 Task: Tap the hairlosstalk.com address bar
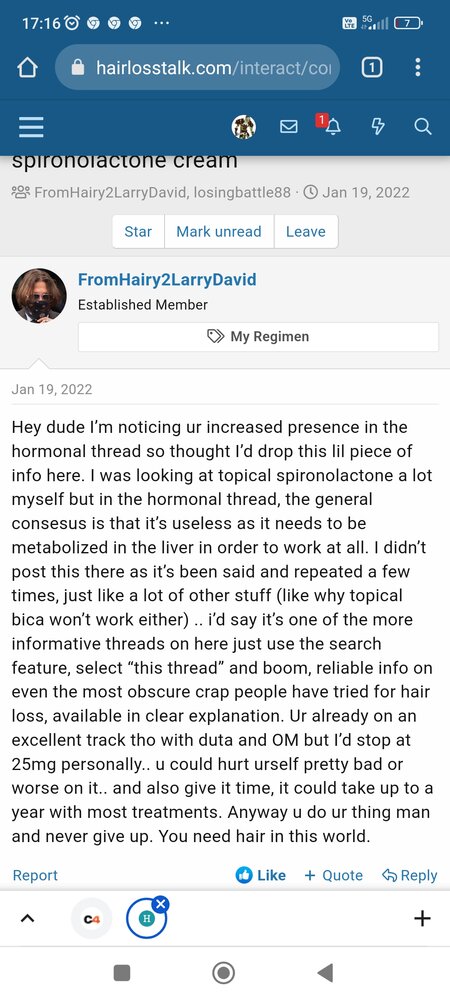click(198, 67)
